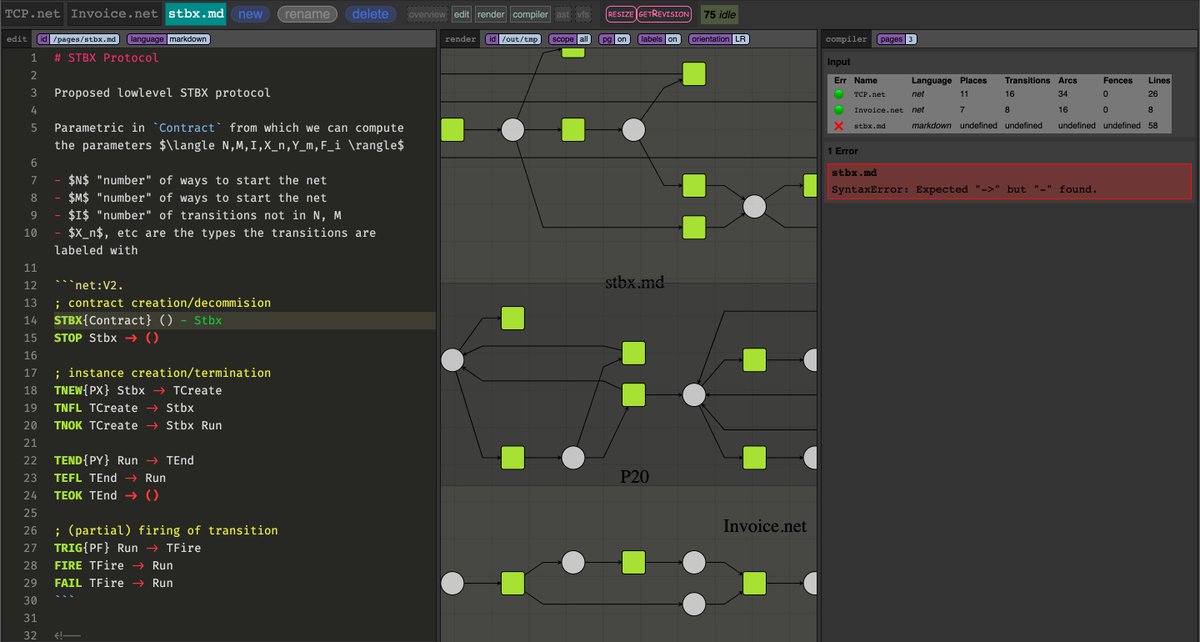The width and height of the screenshot is (1200, 642).
Task: Select the "ast" view icon in the toolbar
Action: click(x=564, y=14)
